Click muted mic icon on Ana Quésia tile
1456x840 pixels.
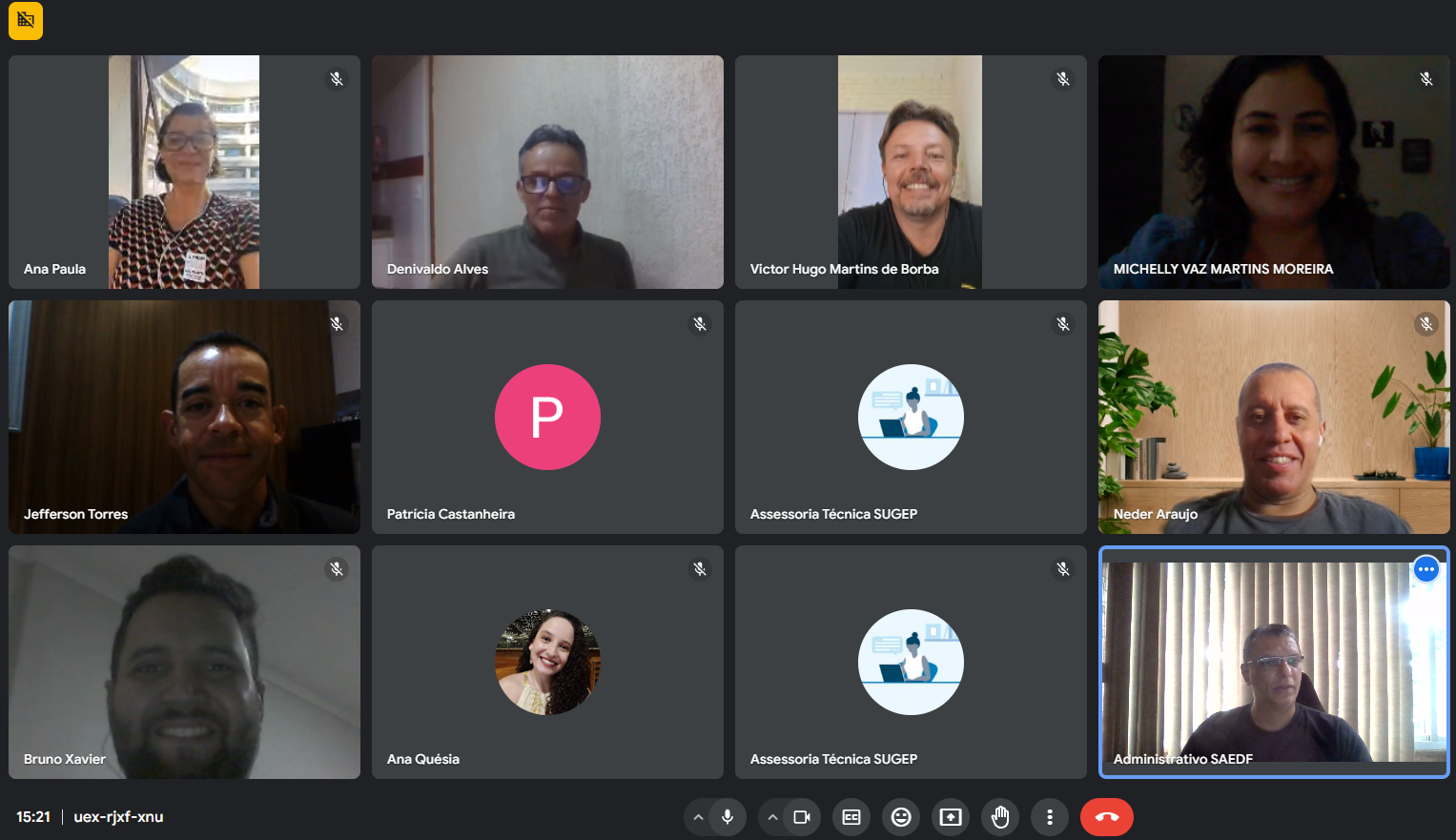click(700, 569)
